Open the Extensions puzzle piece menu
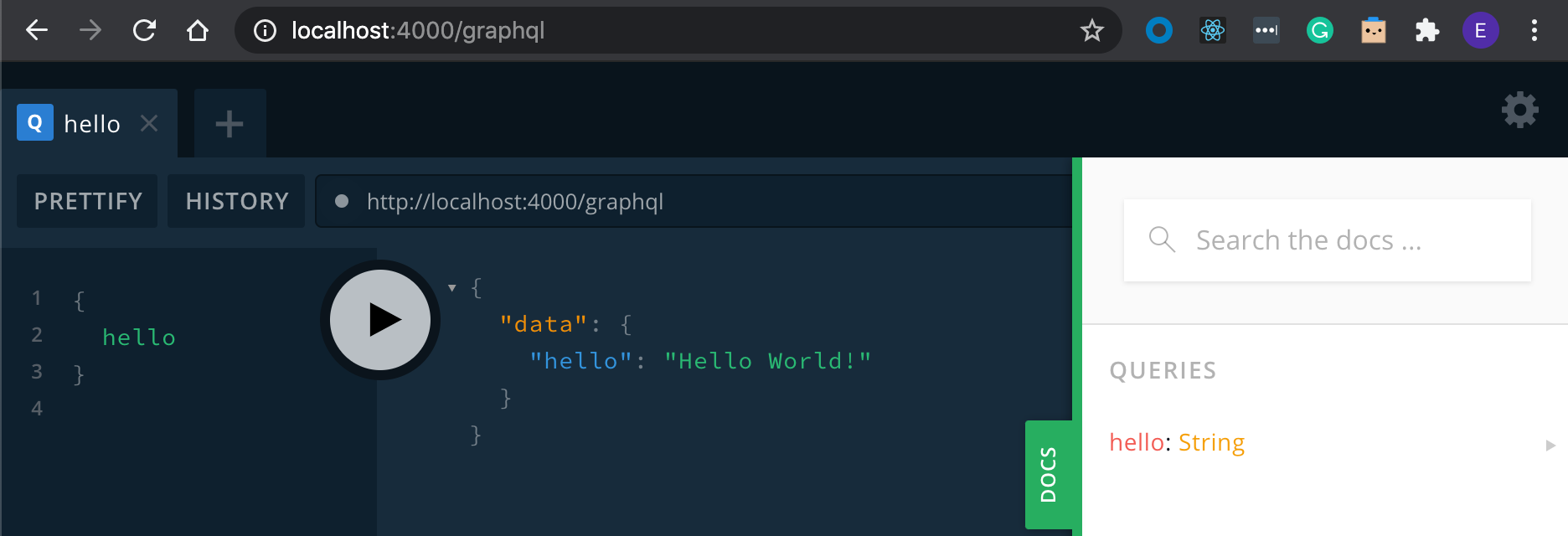The image size is (1568, 536). 1426,31
